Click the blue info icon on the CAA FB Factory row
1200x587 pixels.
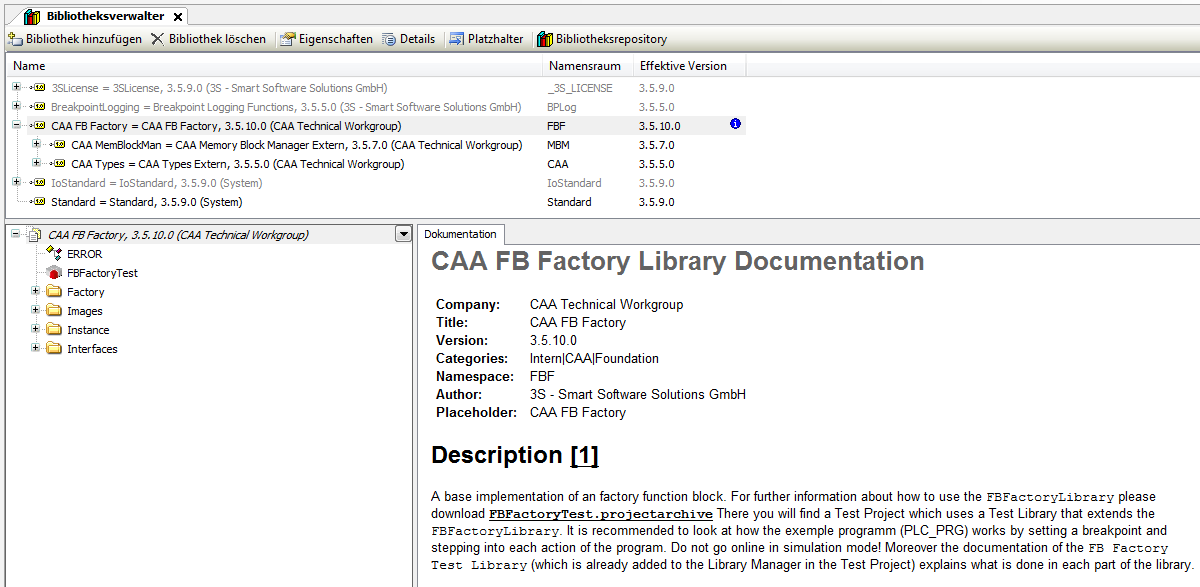pyautogui.click(x=735, y=124)
